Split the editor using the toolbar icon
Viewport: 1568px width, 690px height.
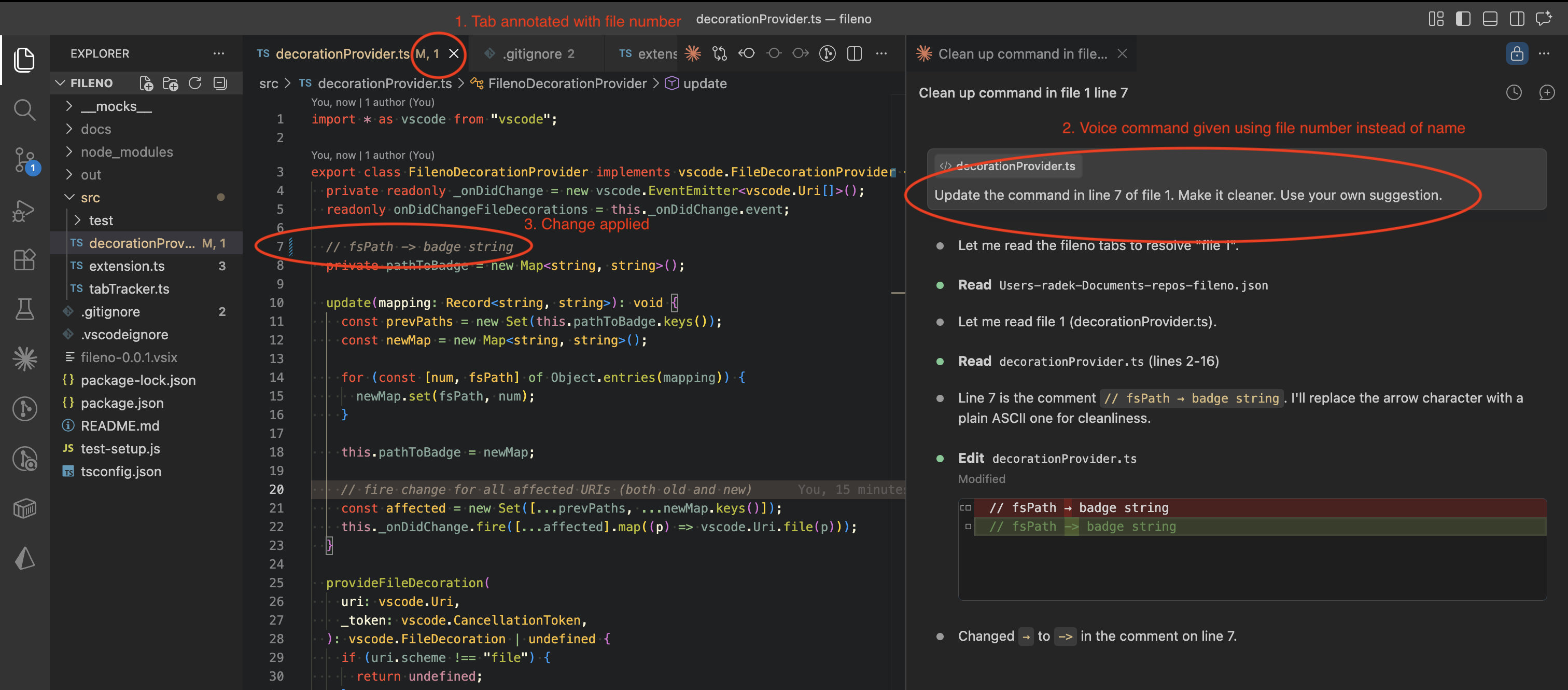click(854, 53)
